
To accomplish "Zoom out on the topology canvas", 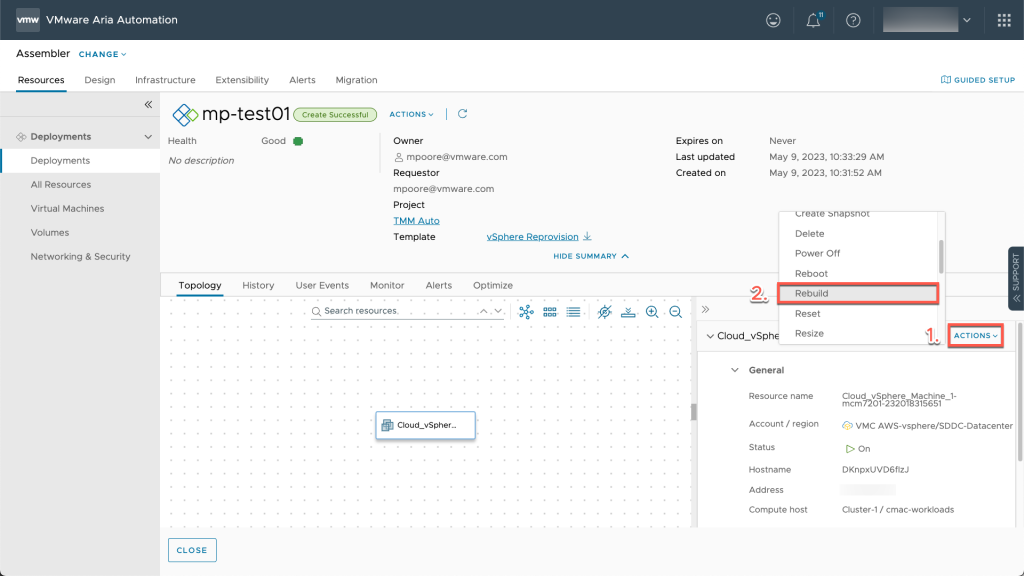I will point(676,312).
